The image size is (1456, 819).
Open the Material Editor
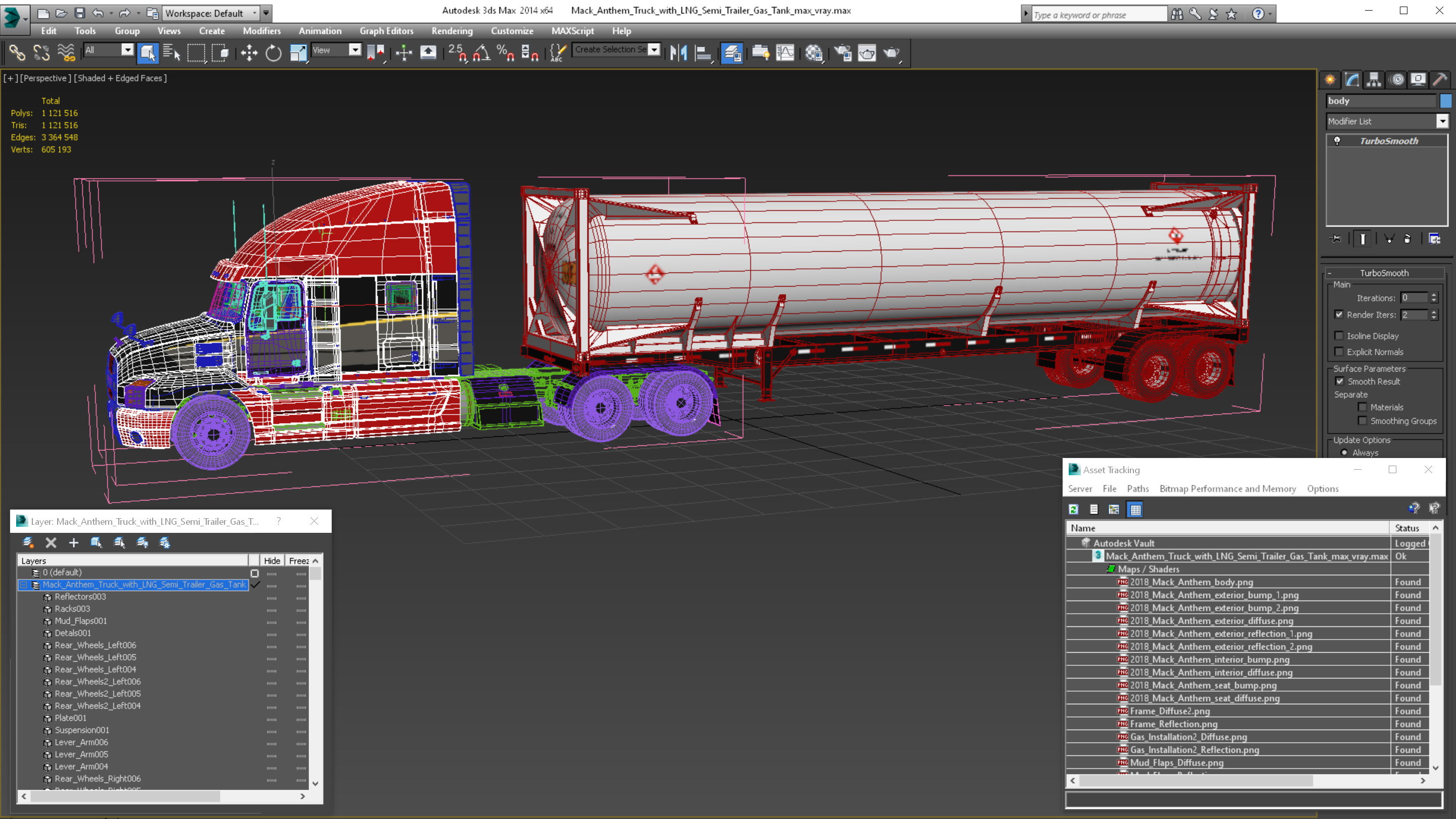(x=814, y=53)
